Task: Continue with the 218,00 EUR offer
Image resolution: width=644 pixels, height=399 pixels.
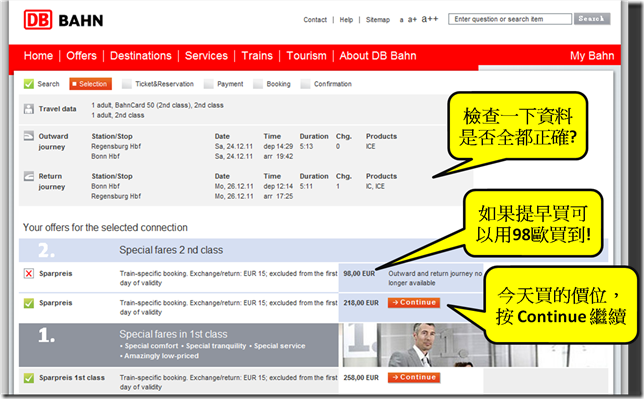Action: (x=414, y=302)
